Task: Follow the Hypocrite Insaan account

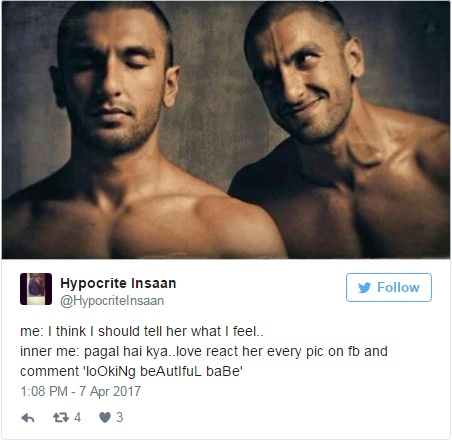Action: (389, 287)
